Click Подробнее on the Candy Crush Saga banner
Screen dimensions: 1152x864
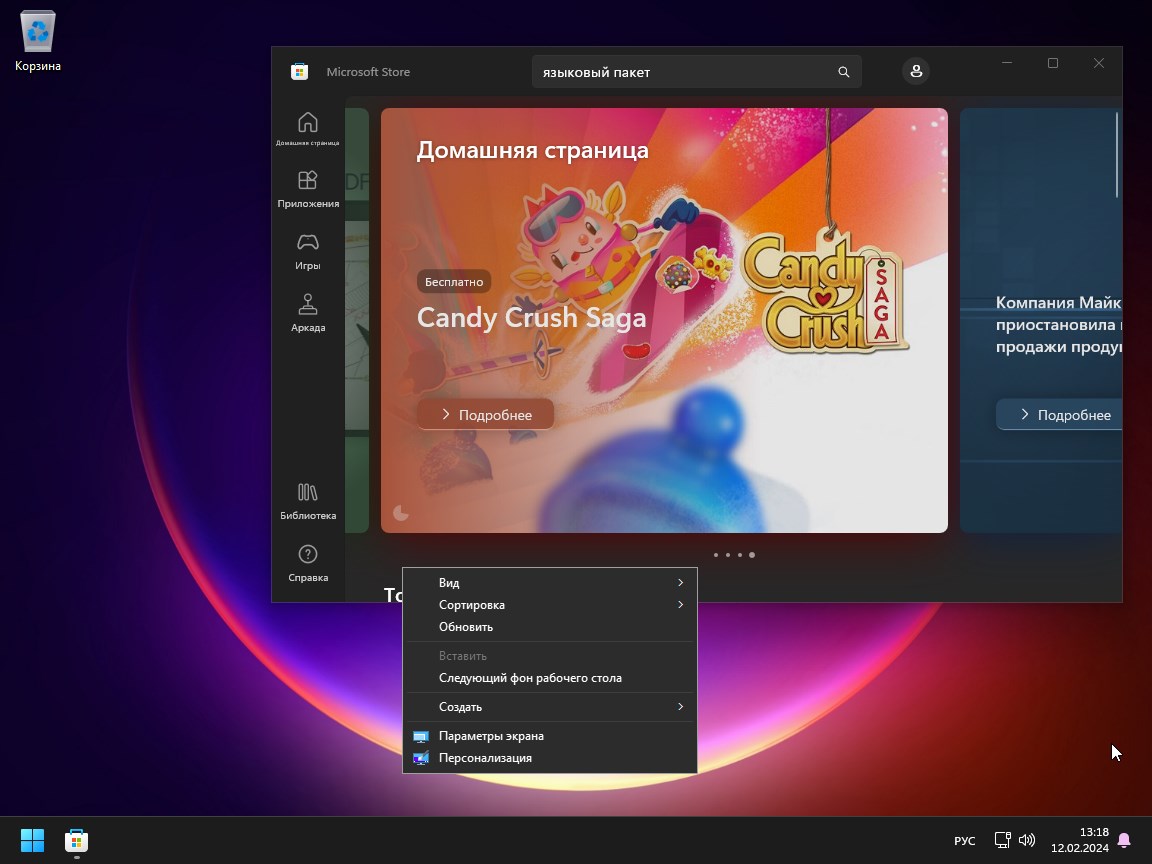(x=486, y=414)
